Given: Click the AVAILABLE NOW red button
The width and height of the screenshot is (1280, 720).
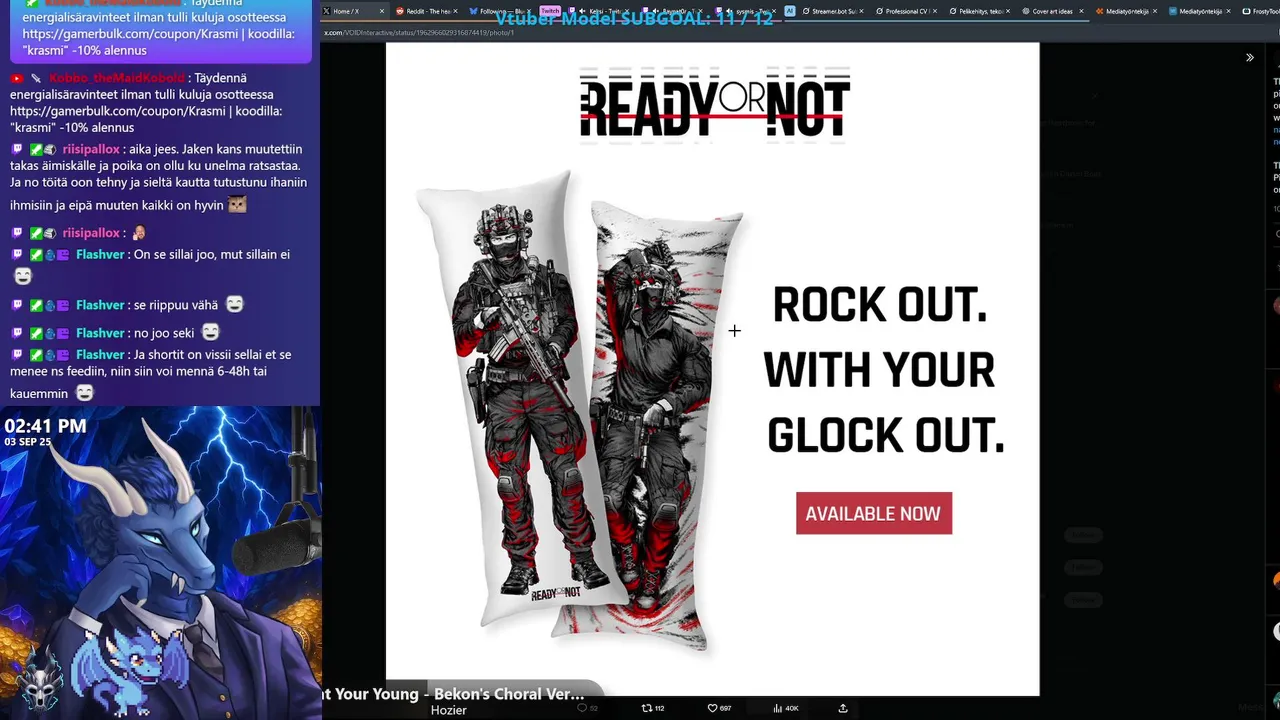Looking at the screenshot, I should (874, 513).
